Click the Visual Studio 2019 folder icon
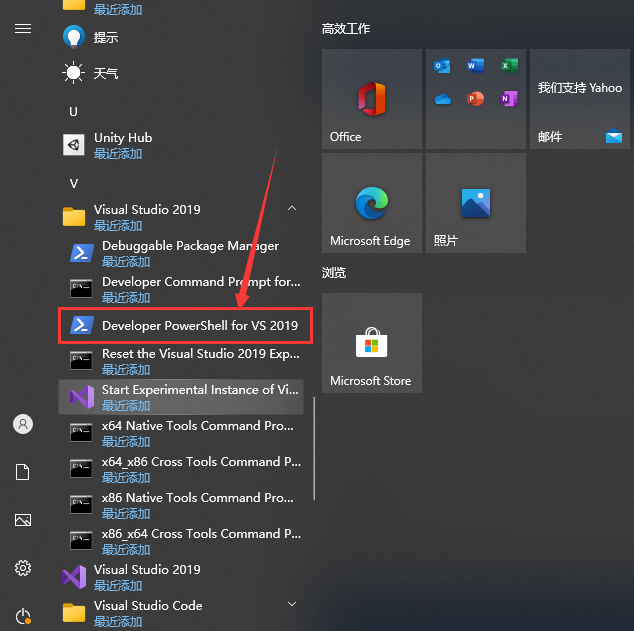Viewport: 634px width, 631px height. coord(74,217)
